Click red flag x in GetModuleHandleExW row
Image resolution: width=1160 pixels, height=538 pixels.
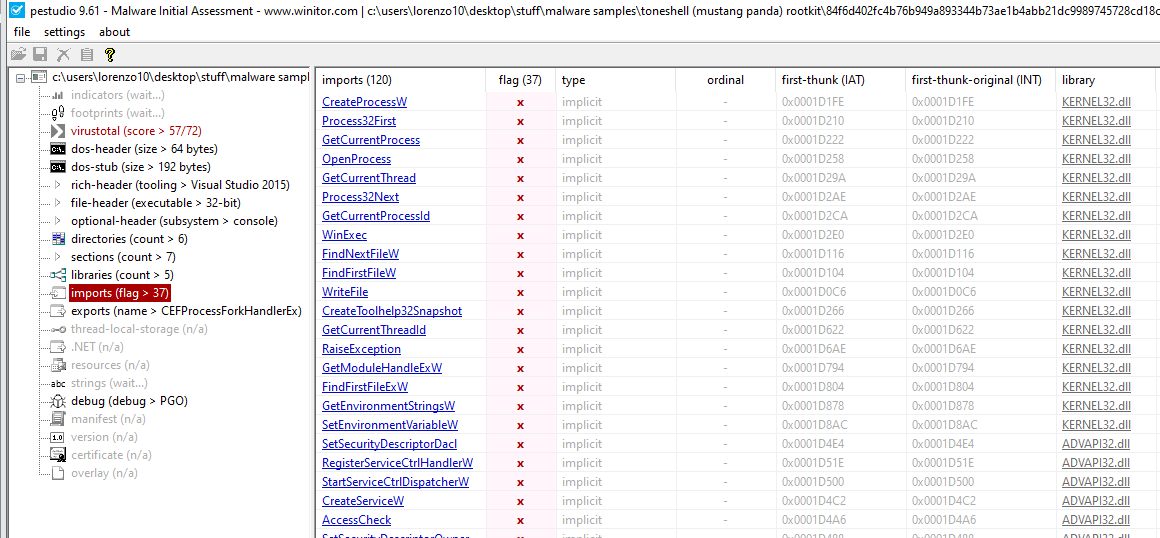pyautogui.click(x=521, y=368)
